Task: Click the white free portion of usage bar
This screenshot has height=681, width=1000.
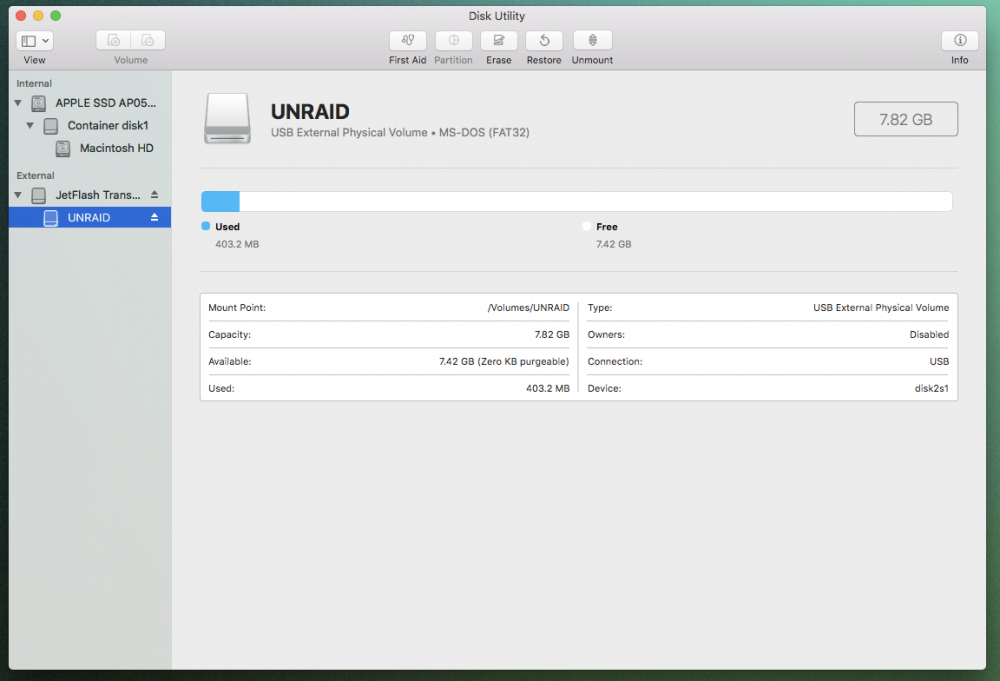Action: pyautogui.click(x=596, y=201)
